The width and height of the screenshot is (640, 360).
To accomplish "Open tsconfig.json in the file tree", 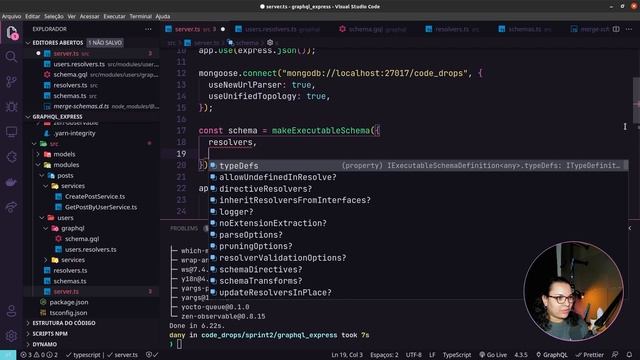I will coord(68,313).
